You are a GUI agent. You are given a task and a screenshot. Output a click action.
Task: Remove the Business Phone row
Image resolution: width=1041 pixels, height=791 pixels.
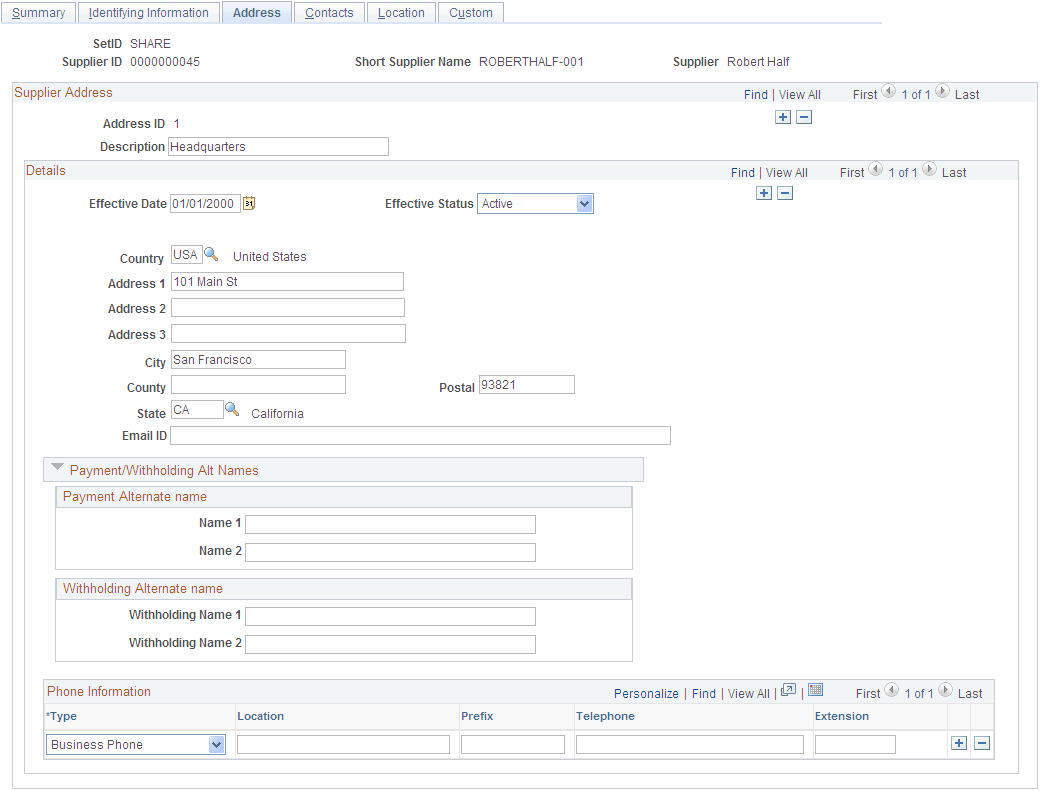(981, 743)
